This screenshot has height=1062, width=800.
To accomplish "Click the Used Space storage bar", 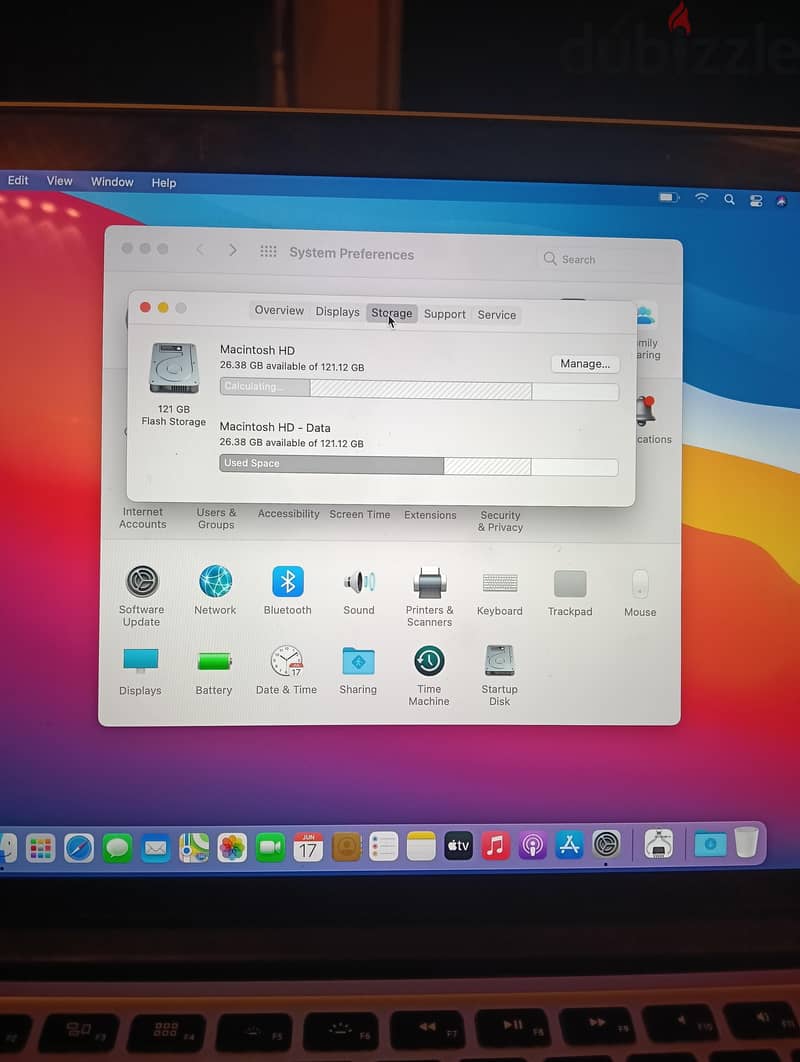I will [x=419, y=465].
